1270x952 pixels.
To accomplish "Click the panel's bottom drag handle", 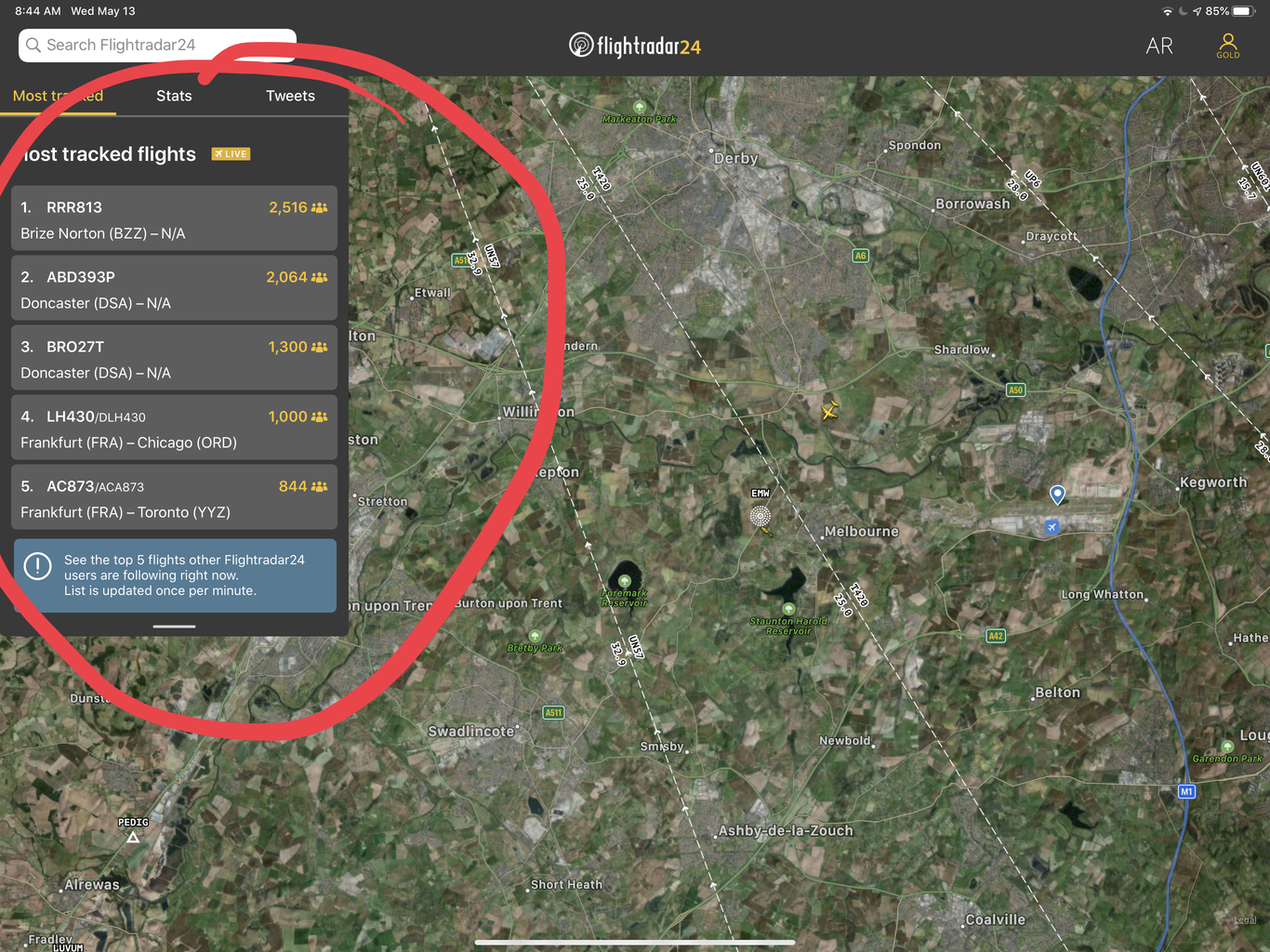I will pyautogui.click(x=174, y=627).
